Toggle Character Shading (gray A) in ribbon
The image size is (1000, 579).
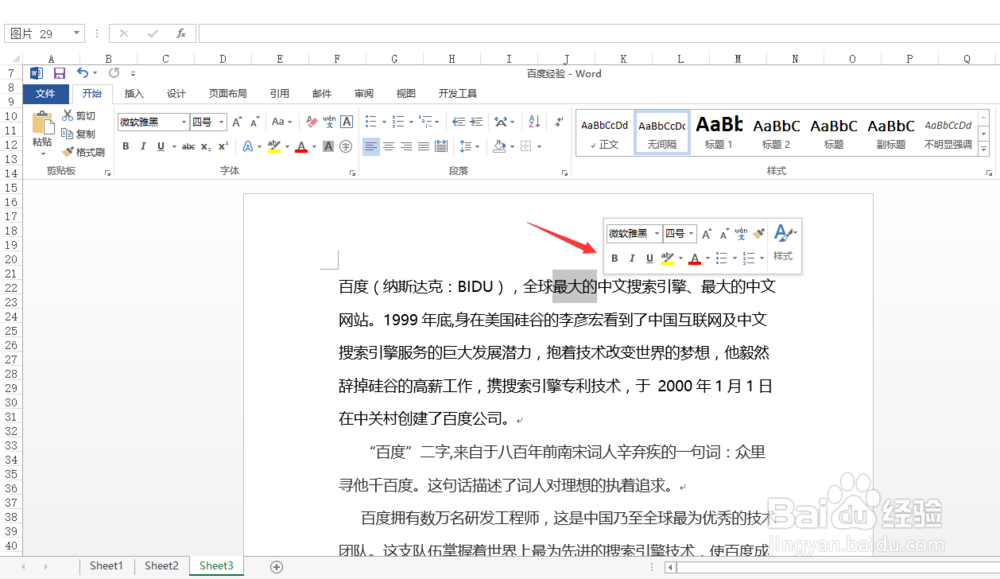(328, 147)
